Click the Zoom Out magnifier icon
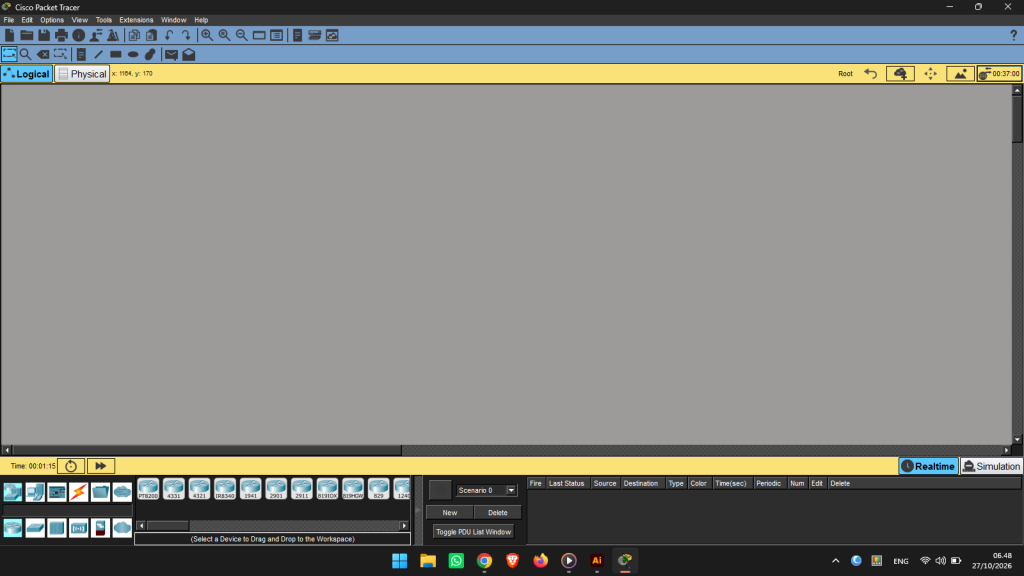1024x576 pixels. point(242,35)
